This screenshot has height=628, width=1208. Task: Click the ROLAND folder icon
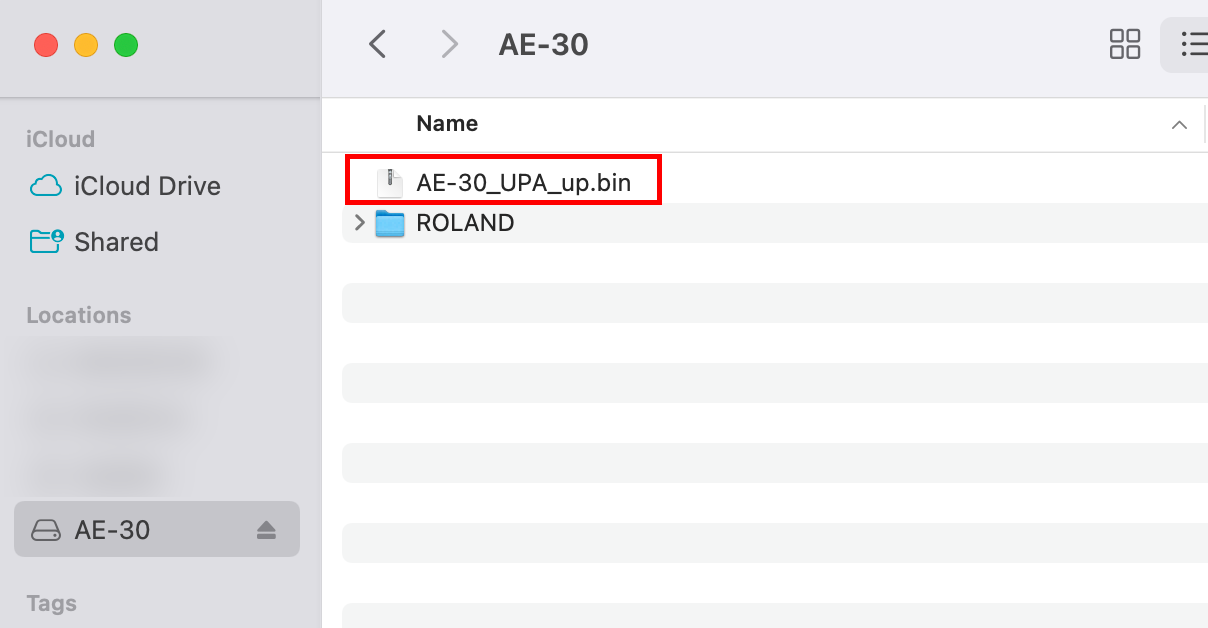point(390,223)
